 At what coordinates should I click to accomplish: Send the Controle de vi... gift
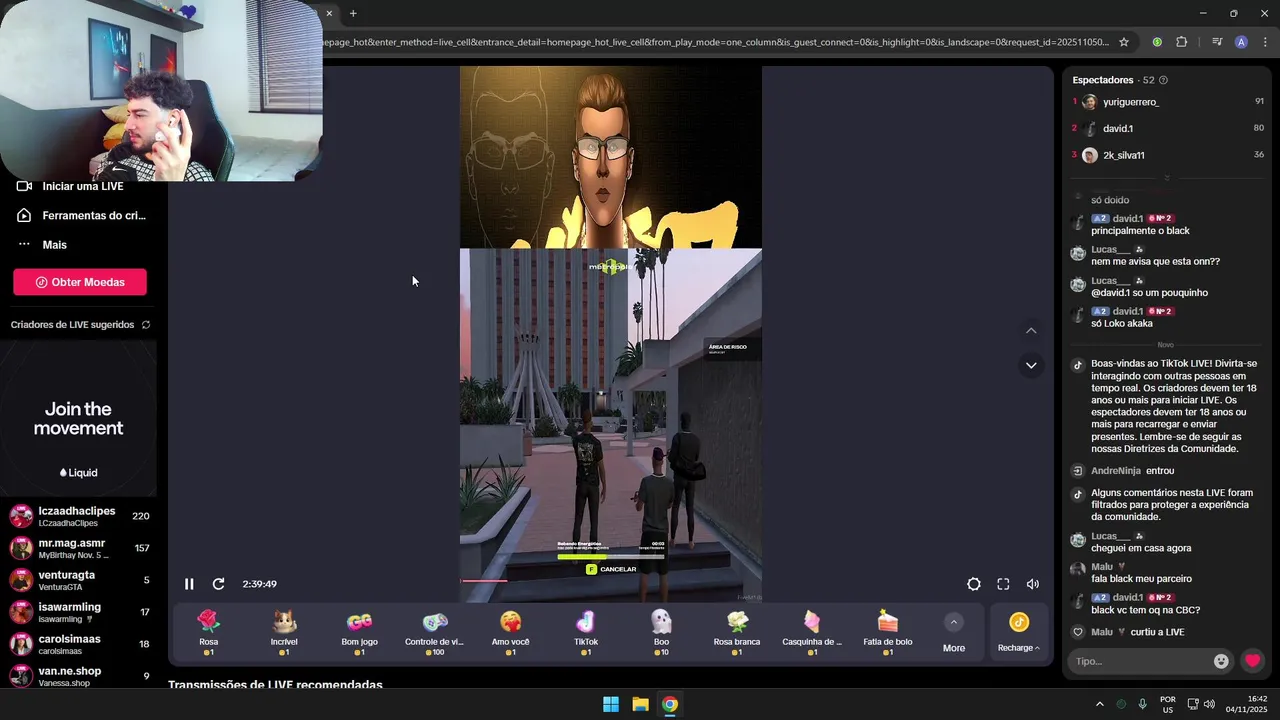[434, 632]
